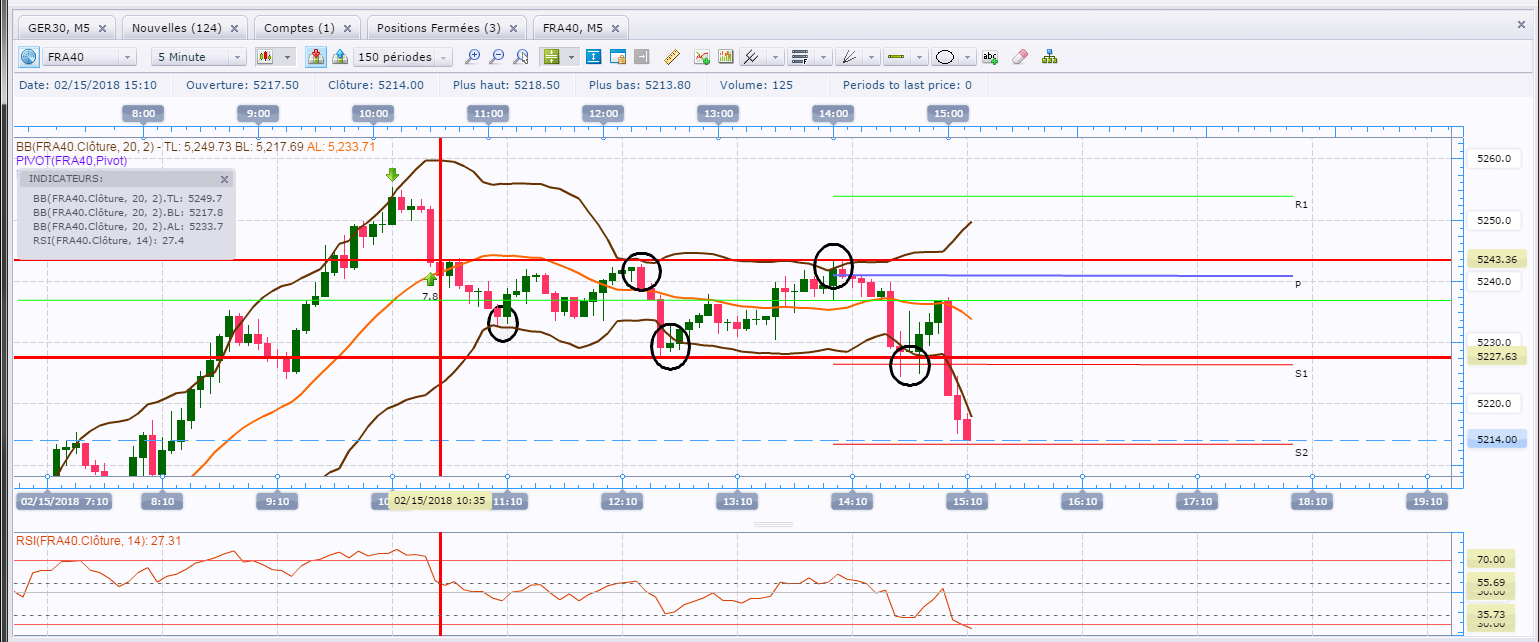Click the add indicator chart icon
This screenshot has width=1539, height=642.
point(702,57)
